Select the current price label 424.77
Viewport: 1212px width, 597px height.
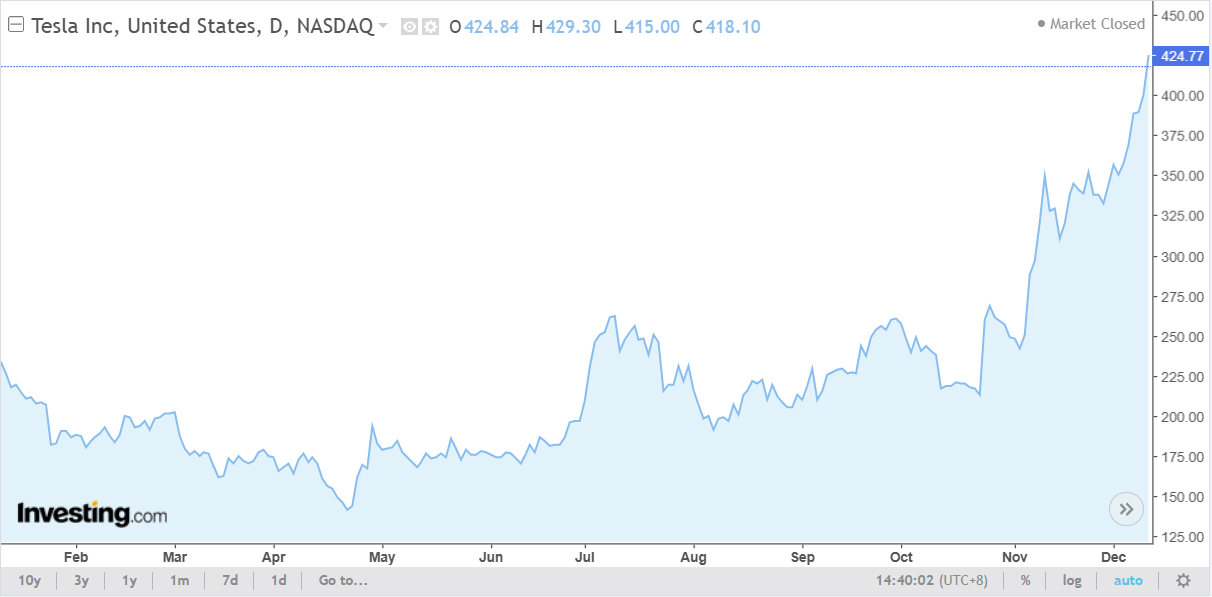pos(1182,56)
